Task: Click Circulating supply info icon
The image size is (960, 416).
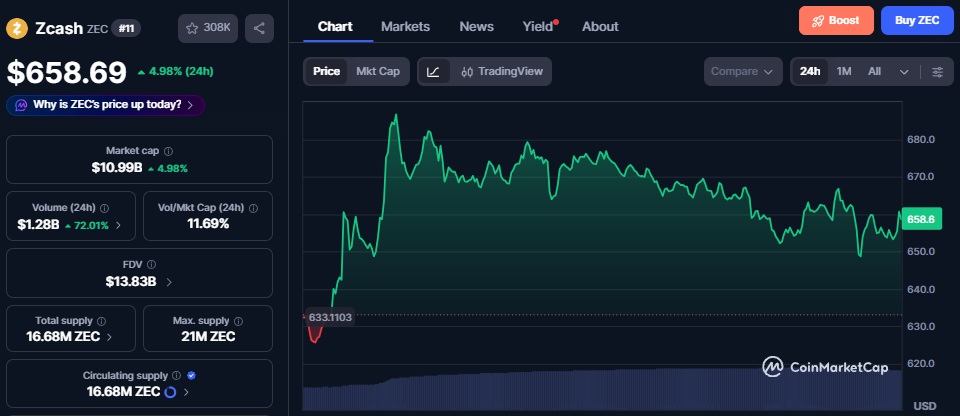Action: click(176, 376)
